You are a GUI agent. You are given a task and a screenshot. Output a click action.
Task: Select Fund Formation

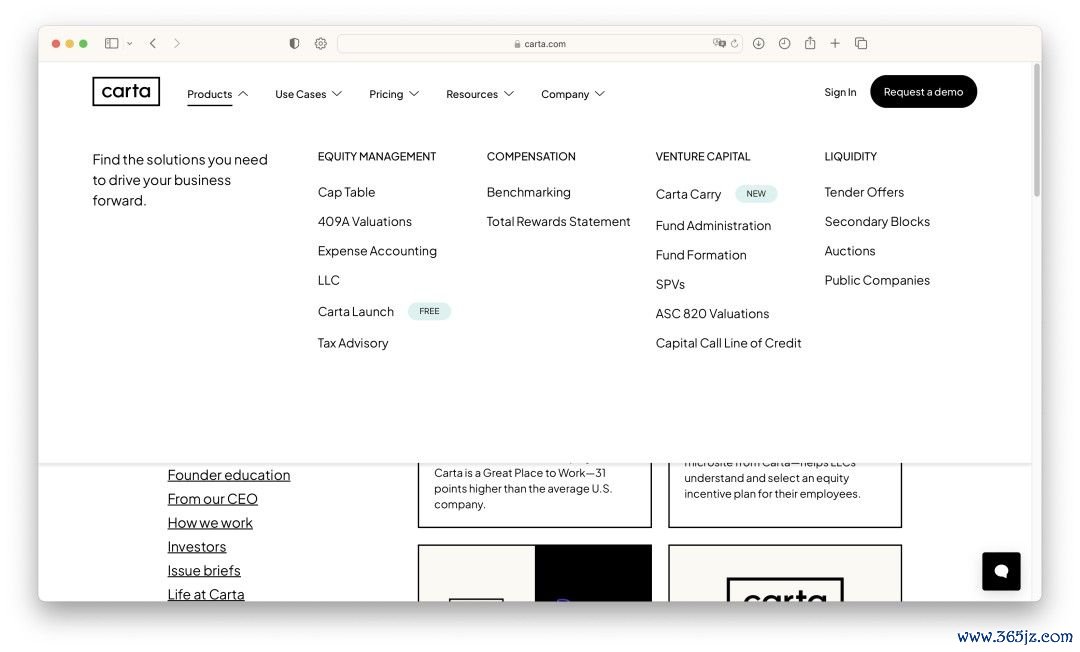[x=700, y=255]
